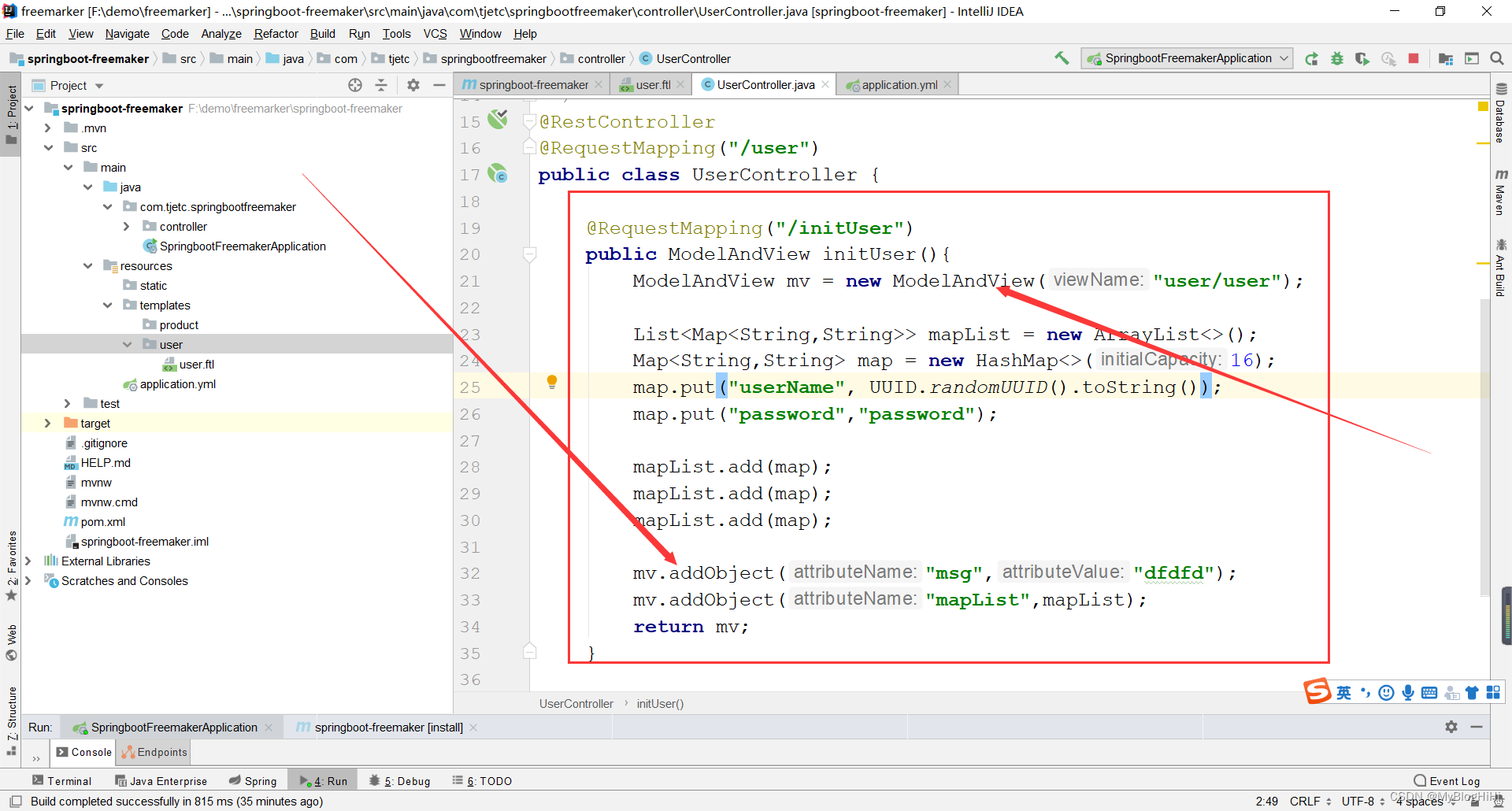Open the Event Log

pyautogui.click(x=1447, y=781)
